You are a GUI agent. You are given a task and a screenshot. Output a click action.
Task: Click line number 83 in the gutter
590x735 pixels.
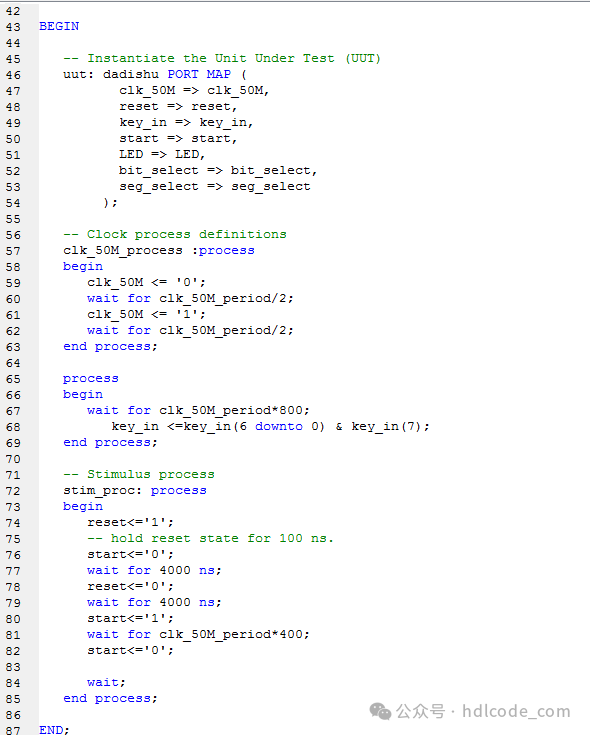point(13,667)
